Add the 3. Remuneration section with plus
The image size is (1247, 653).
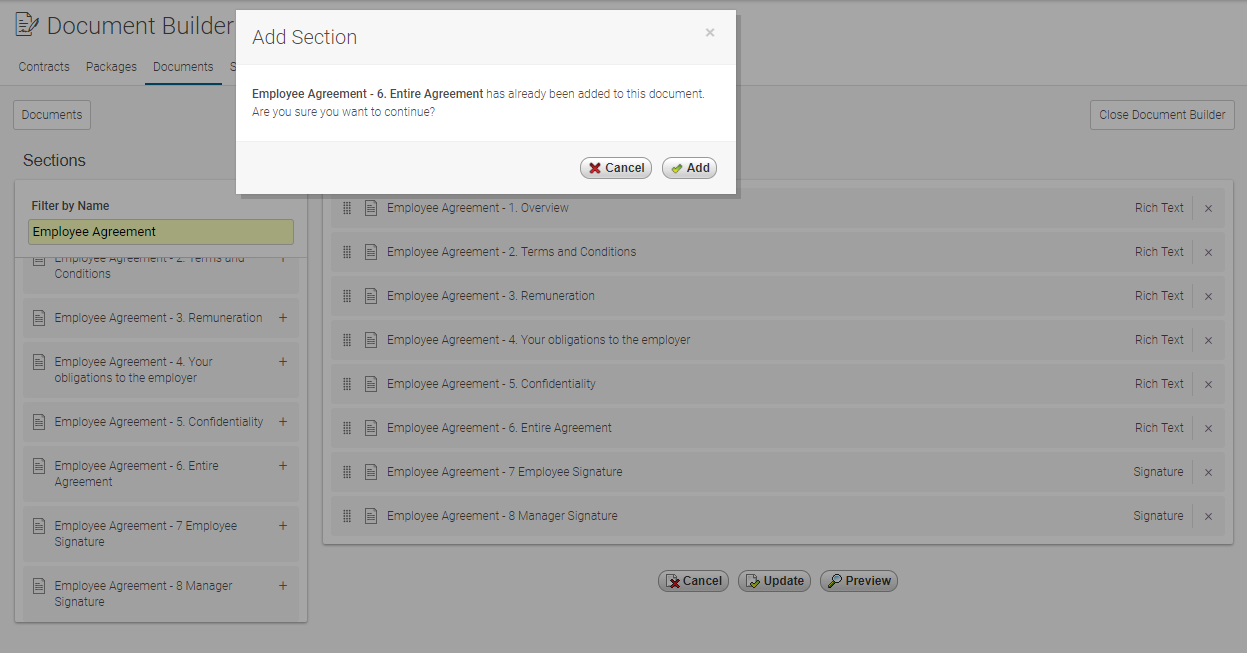pyautogui.click(x=283, y=318)
